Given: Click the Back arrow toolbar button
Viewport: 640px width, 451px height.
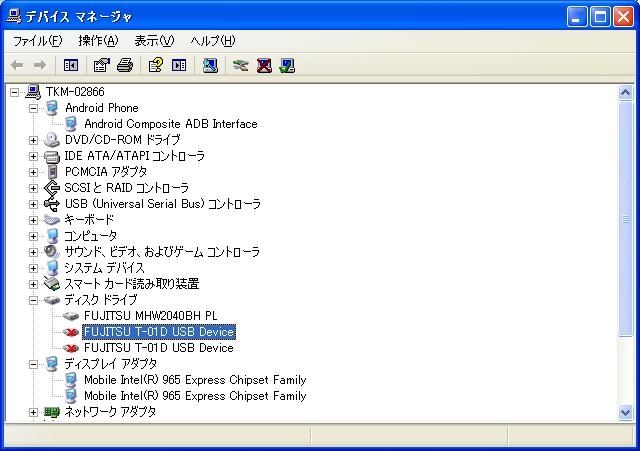Looking at the screenshot, I should (17, 65).
